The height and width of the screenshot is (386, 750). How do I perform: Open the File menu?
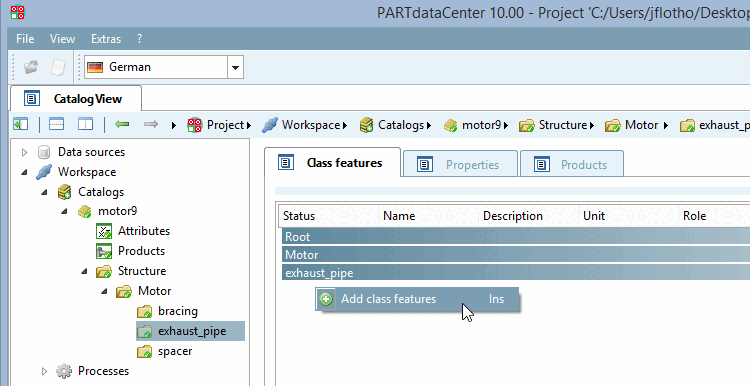pyautogui.click(x=25, y=39)
